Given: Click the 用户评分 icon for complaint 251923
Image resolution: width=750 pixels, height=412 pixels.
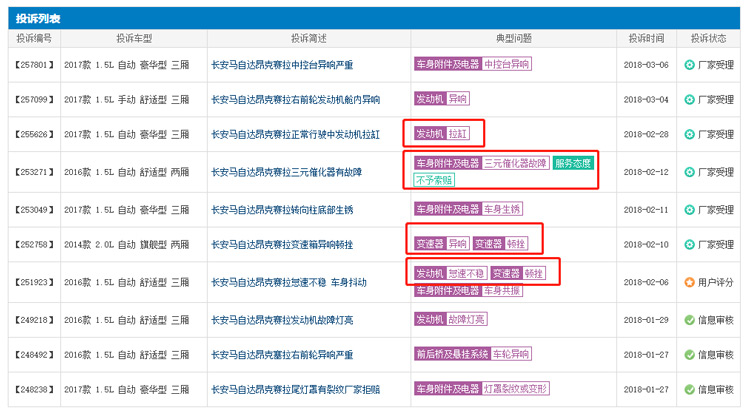Looking at the screenshot, I should [689, 281].
